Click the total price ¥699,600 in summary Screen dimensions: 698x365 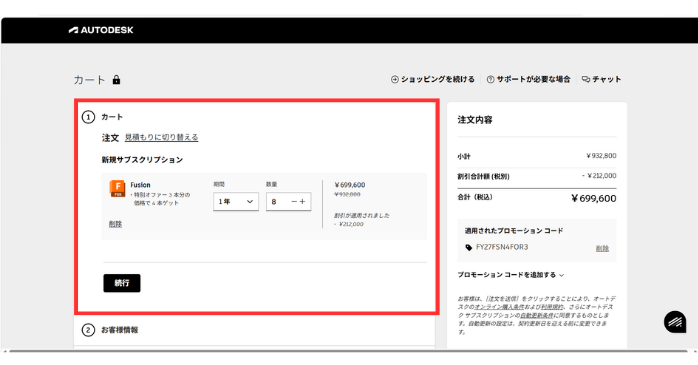pos(593,199)
